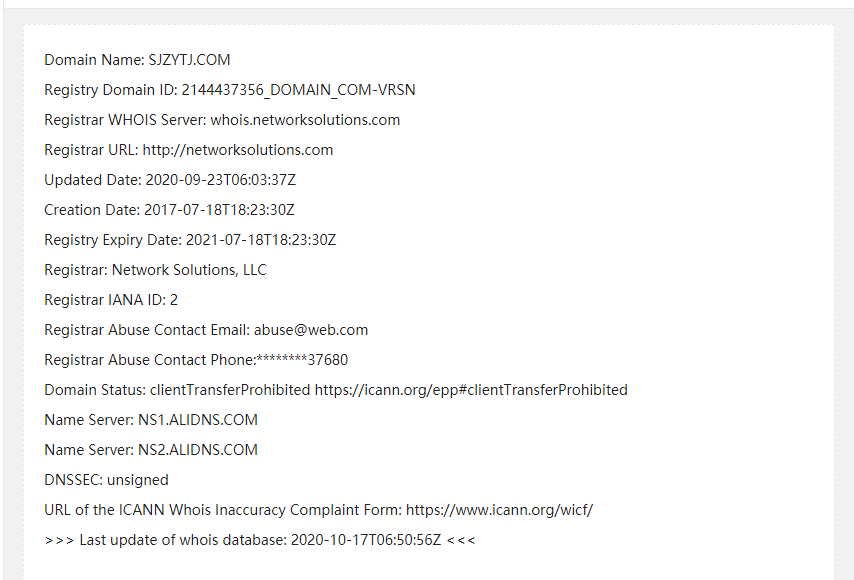Click the NS1.ALIDNS.COM name server

click(x=198, y=420)
